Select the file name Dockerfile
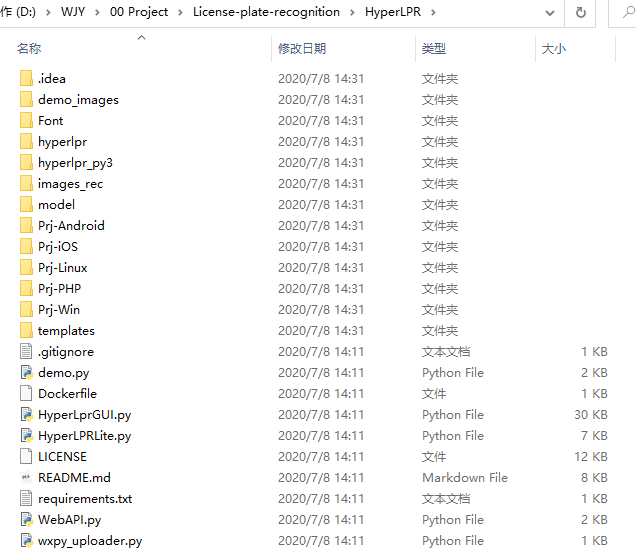The image size is (636, 557). (x=67, y=394)
